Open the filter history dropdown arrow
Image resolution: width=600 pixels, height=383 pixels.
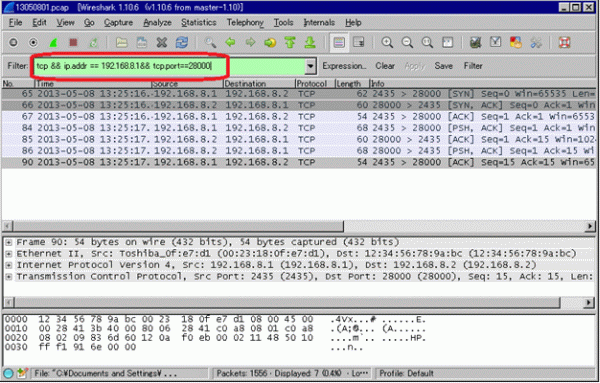[310, 66]
